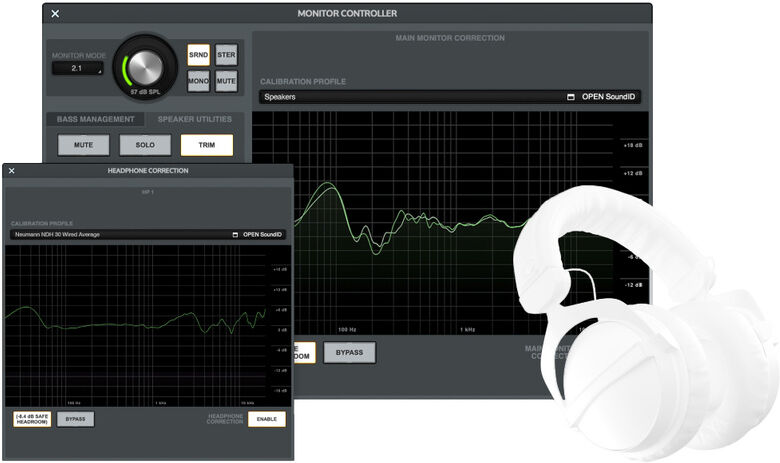The image size is (780, 463).
Task: Open SoundID folder icon in Headphone Correction
Action: [235, 235]
